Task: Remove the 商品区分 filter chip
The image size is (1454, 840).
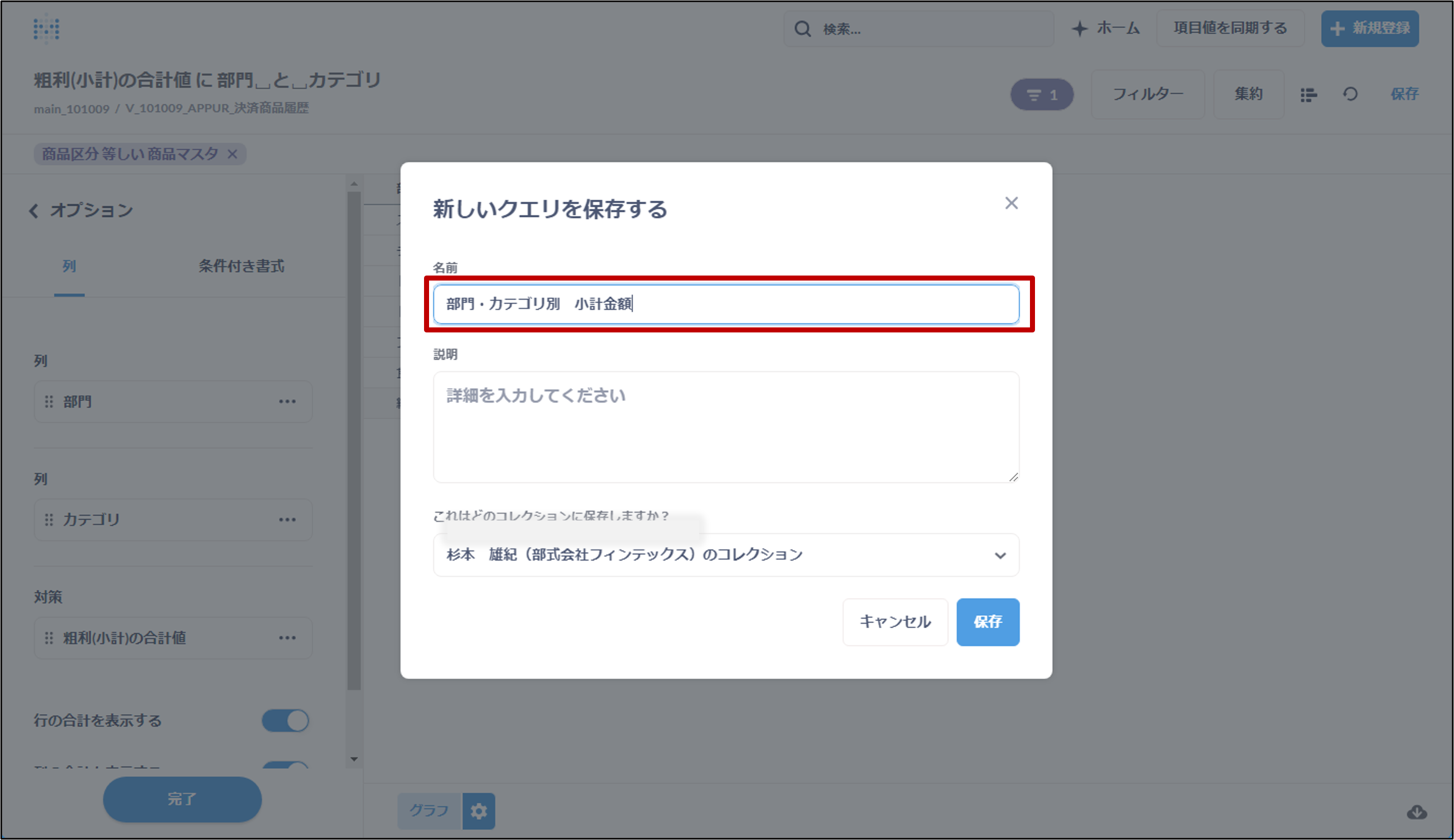Action: (233, 154)
